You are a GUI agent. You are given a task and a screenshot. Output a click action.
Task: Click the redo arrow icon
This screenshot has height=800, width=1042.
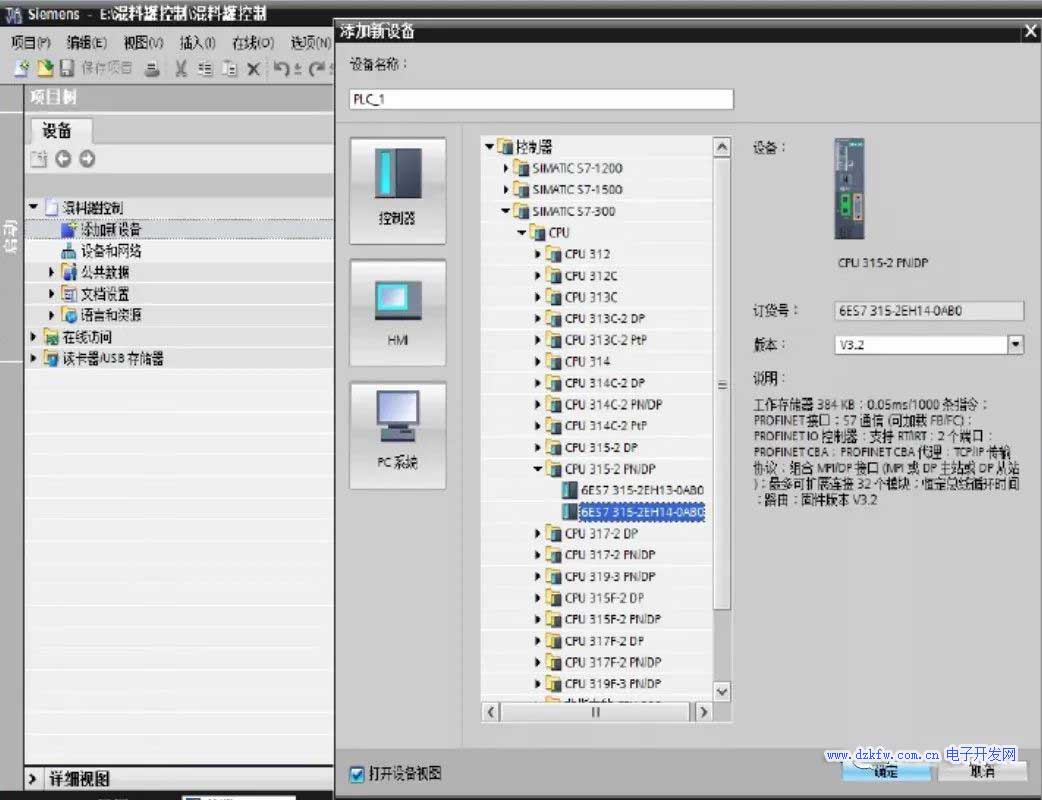click(x=316, y=68)
